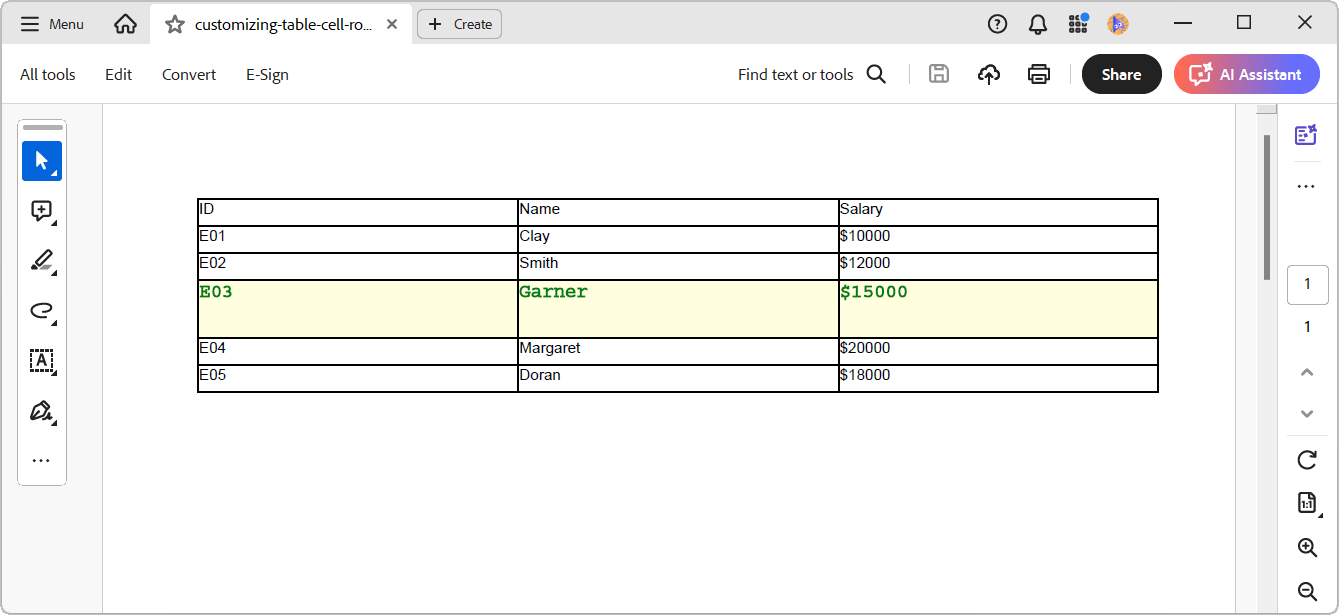Click the current page number box
Image resolution: width=1339 pixels, height=615 pixels.
(x=1307, y=284)
